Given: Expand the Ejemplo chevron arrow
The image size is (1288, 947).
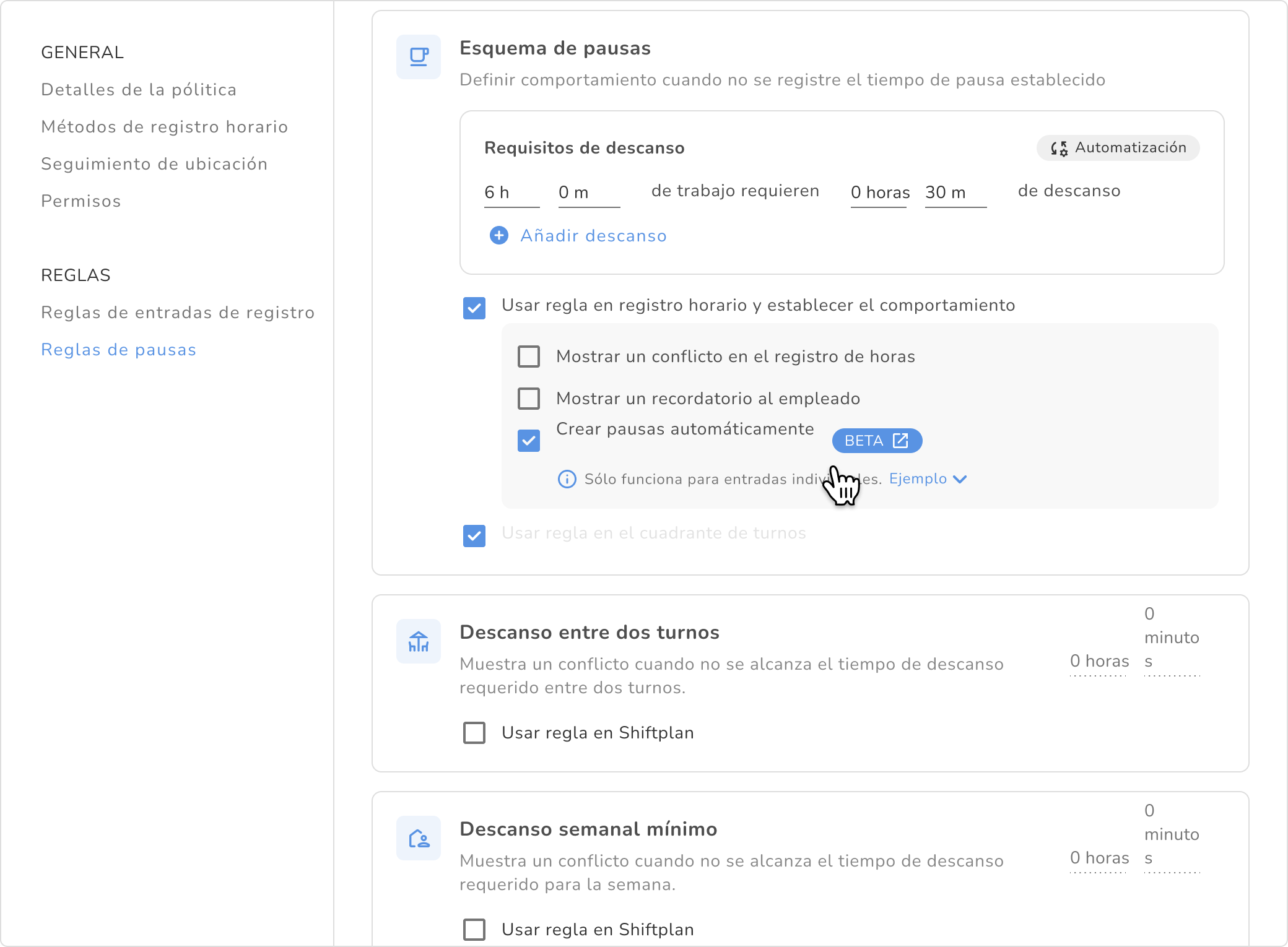Looking at the screenshot, I should (x=960, y=479).
